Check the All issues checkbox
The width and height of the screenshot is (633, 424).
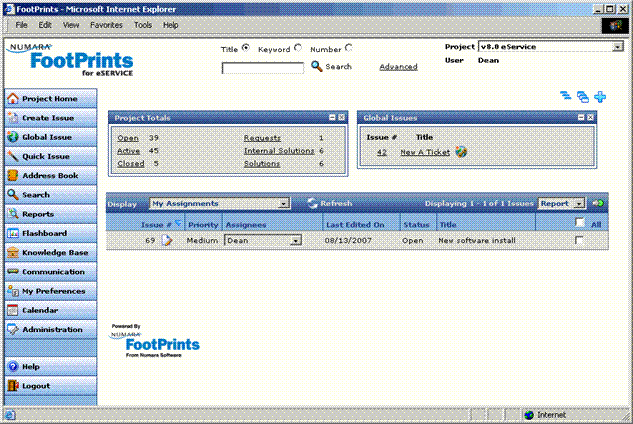tap(580, 222)
